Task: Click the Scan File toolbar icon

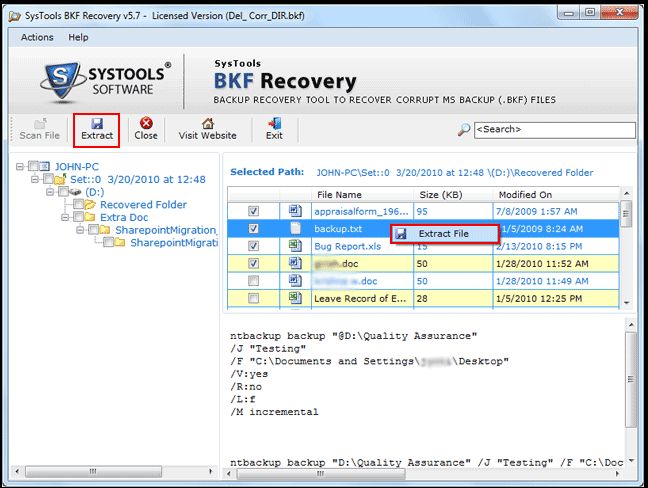Action: [40, 124]
